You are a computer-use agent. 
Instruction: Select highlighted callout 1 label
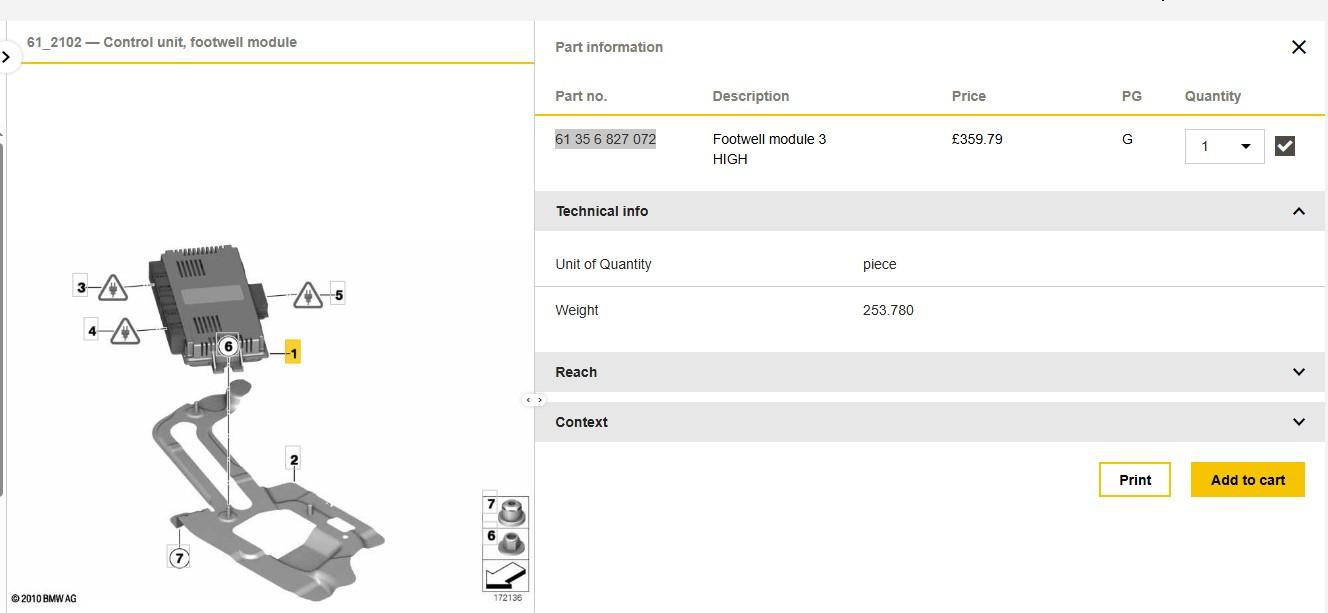point(292,352)
